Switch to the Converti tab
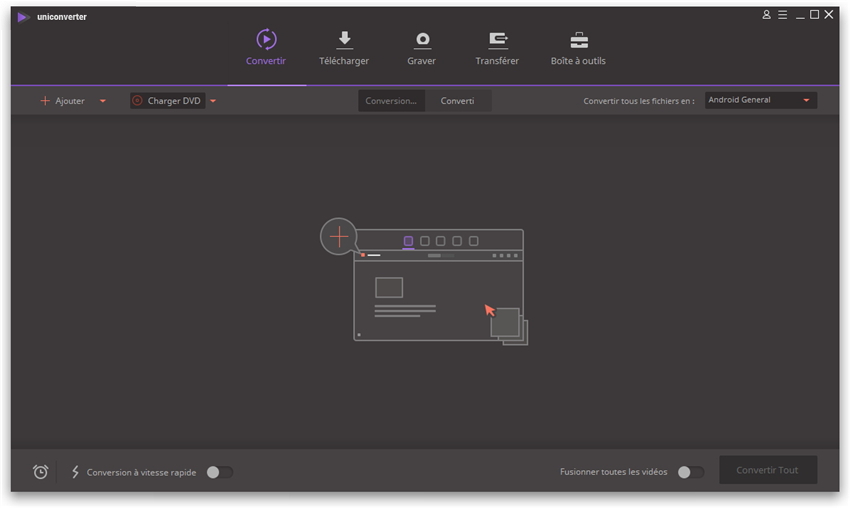Image resolution: width=850 pixels, height=508 pixels. click(x=458, y=101)
